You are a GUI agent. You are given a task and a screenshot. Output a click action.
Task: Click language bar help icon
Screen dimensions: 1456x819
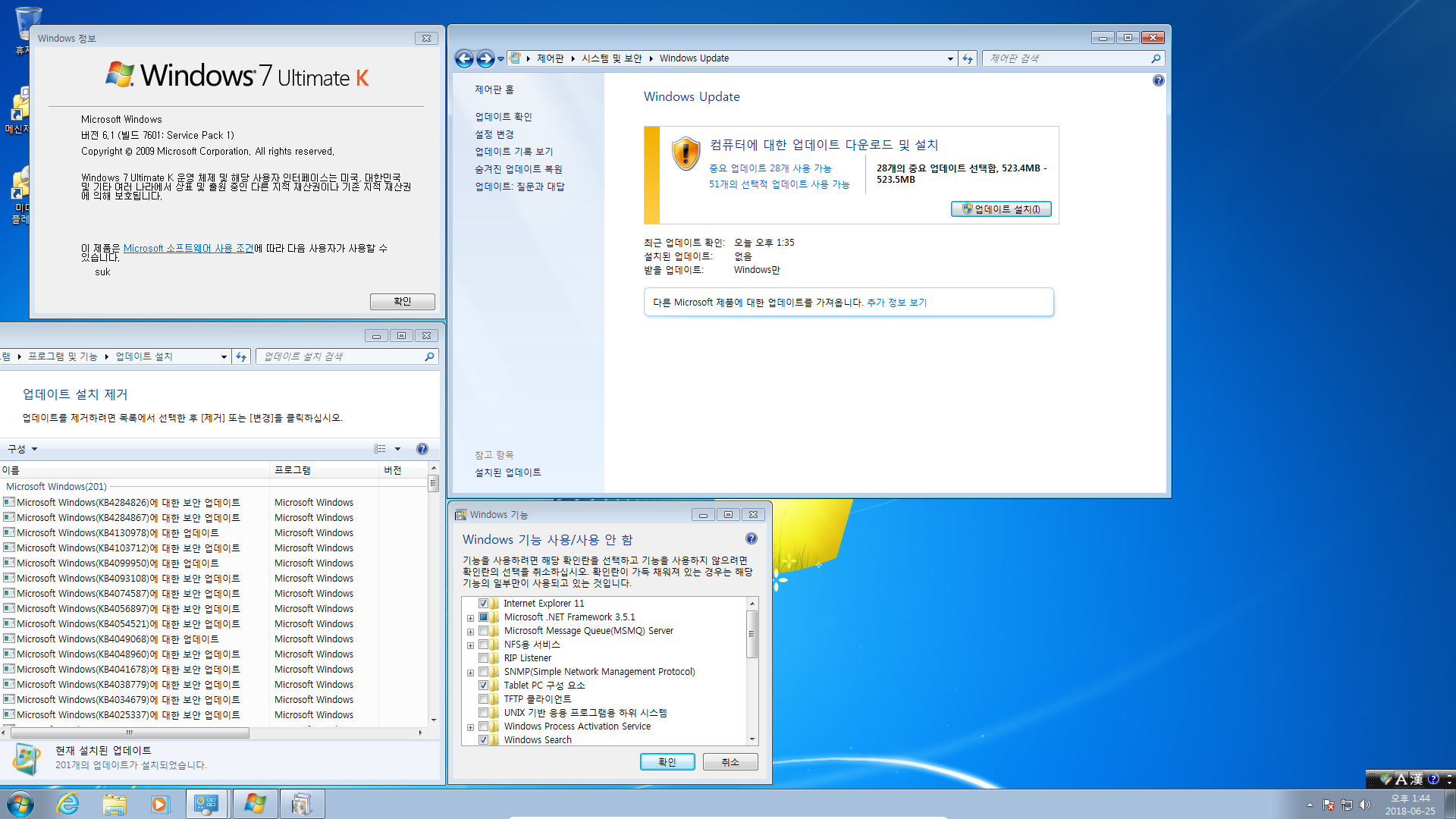click(x=1432, y=779)
